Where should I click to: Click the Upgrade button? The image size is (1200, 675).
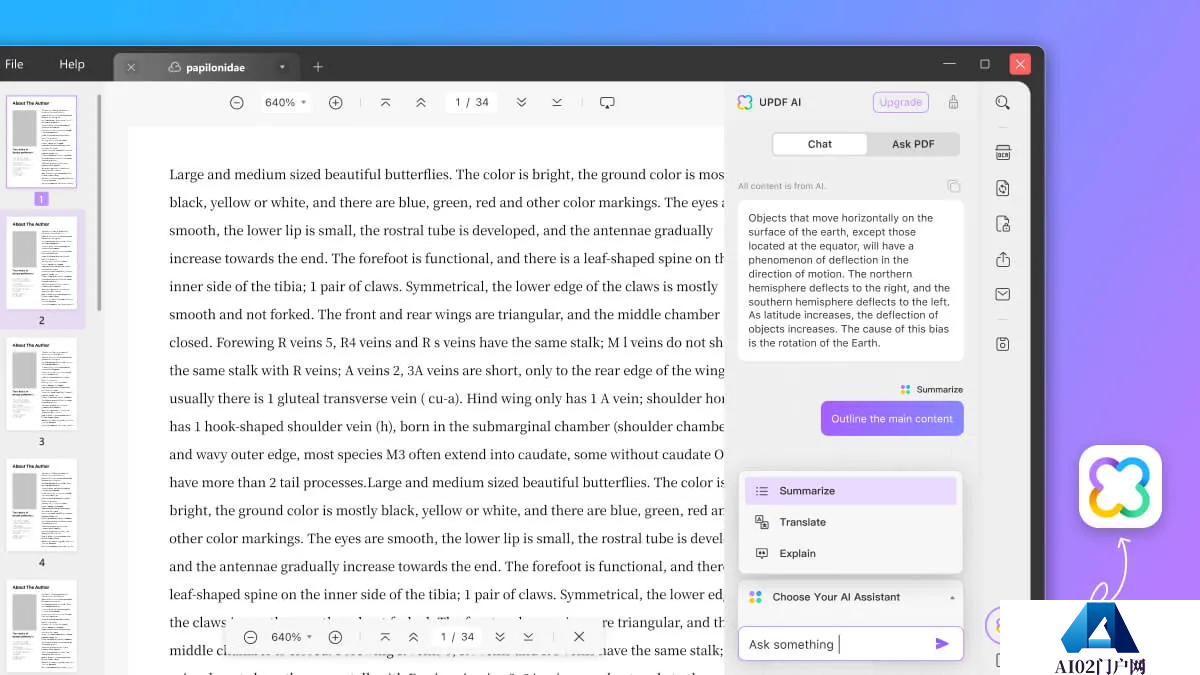pos(901,102)
